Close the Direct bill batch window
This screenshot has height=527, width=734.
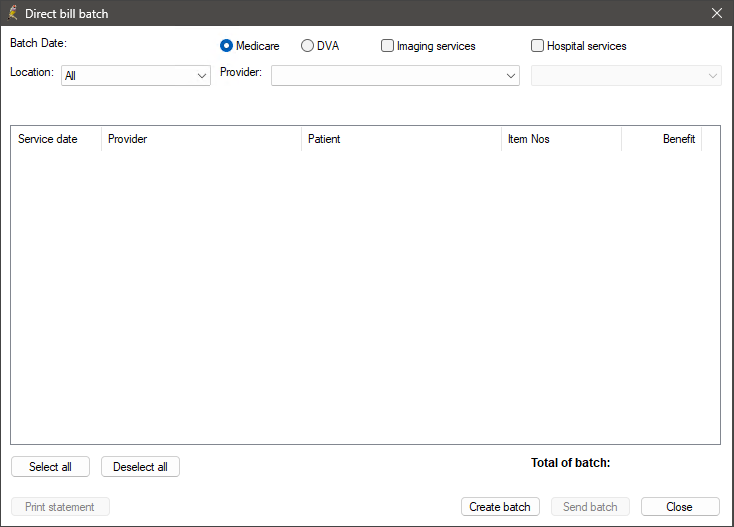(717, 13)
